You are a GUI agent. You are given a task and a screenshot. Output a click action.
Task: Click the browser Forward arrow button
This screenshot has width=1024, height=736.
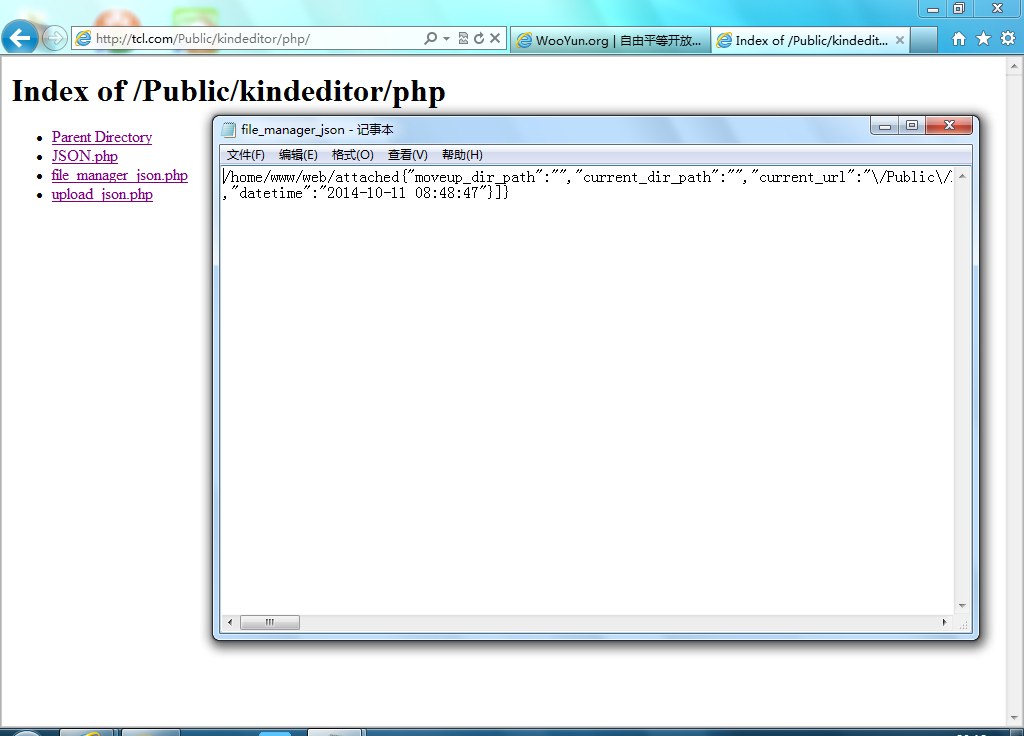54,39
